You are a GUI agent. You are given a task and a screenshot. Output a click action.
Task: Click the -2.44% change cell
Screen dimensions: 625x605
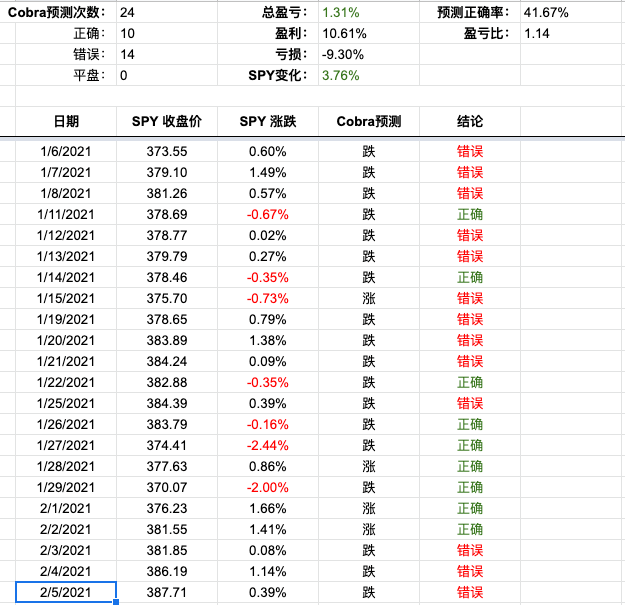click(267, 446)
